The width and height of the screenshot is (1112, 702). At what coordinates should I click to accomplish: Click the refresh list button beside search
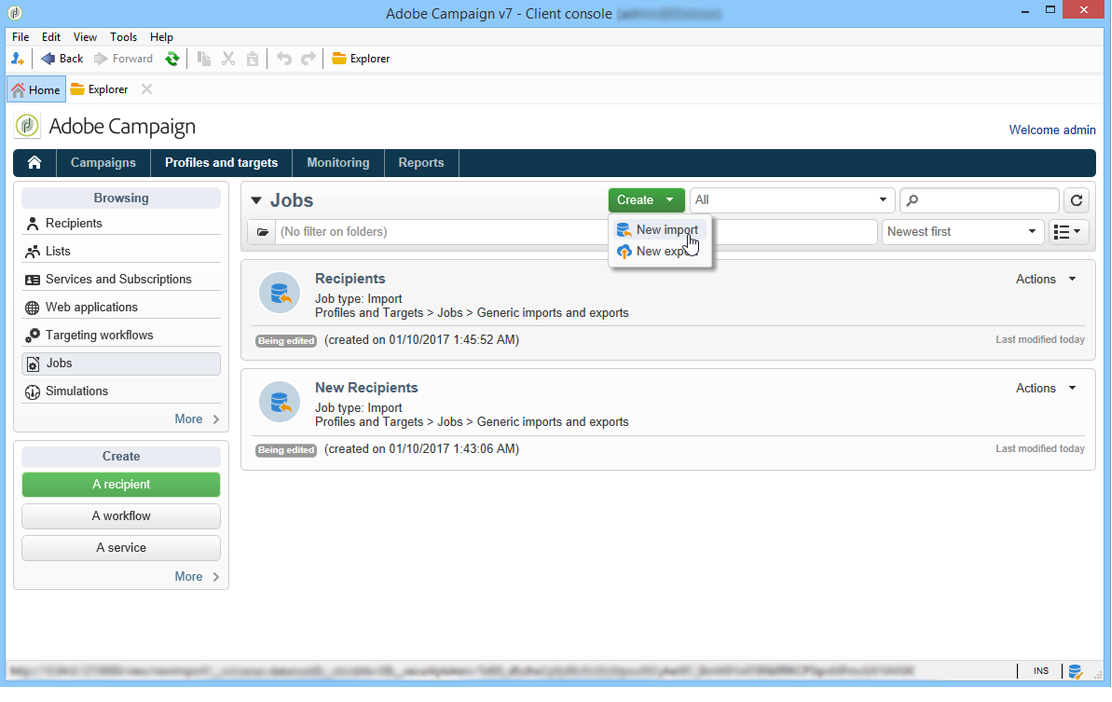point(1076,200)
